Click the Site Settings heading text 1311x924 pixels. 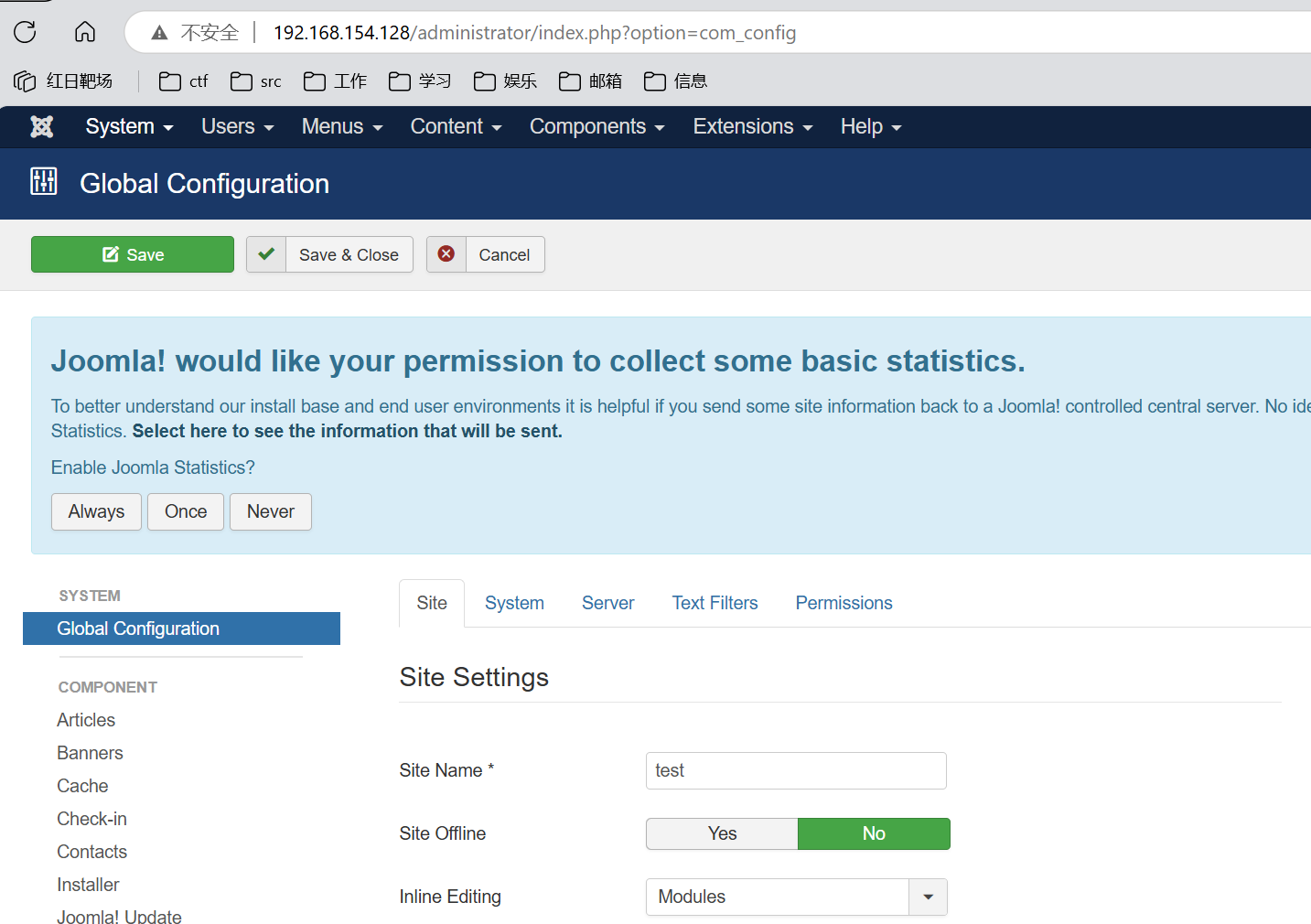click(474, 677)
